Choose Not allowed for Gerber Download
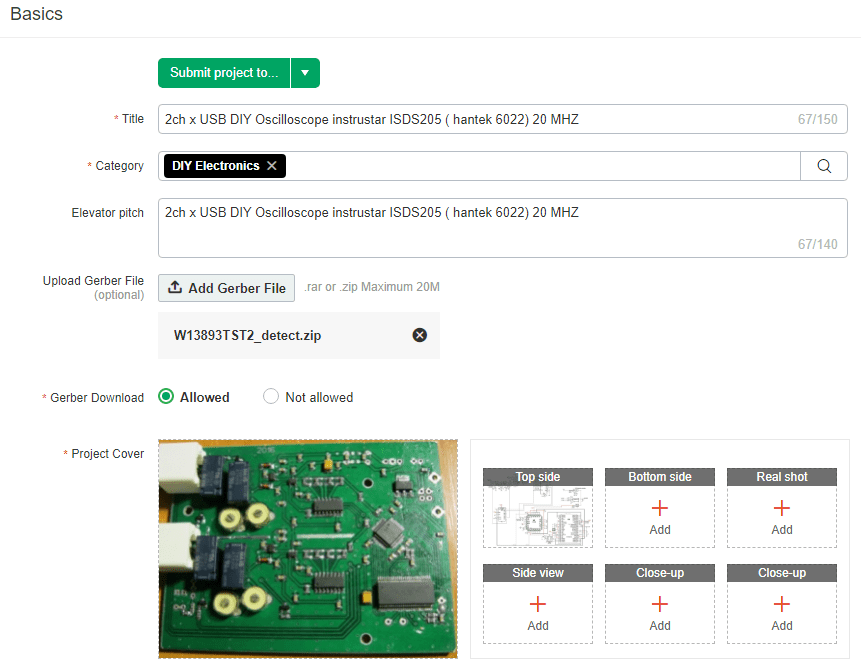 [x=270, y=397]
